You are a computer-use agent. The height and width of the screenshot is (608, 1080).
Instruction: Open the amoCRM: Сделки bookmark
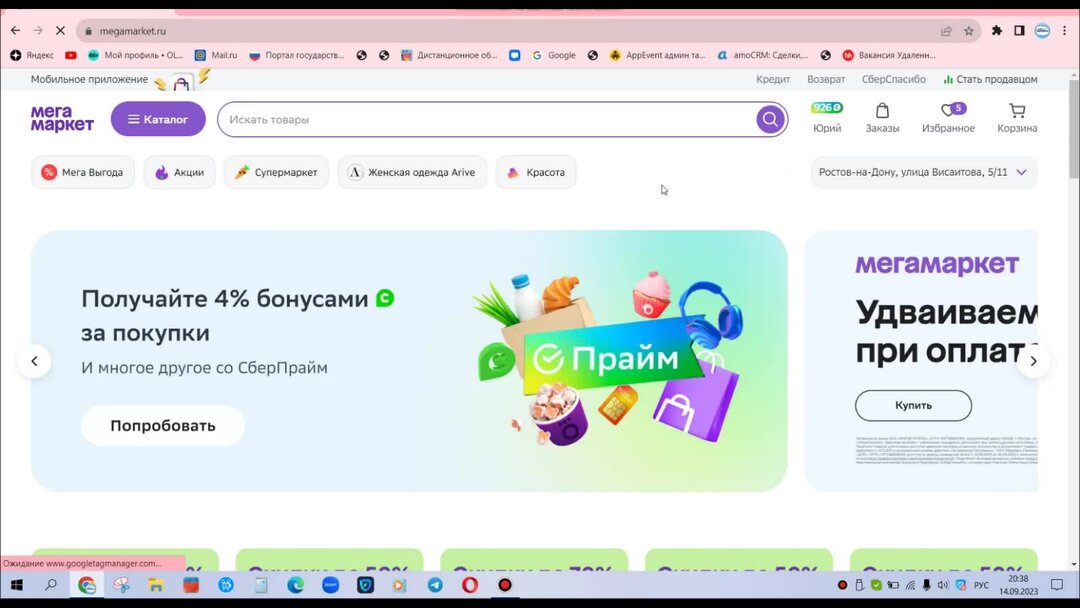pyautogui.click(x=763, y=55)
